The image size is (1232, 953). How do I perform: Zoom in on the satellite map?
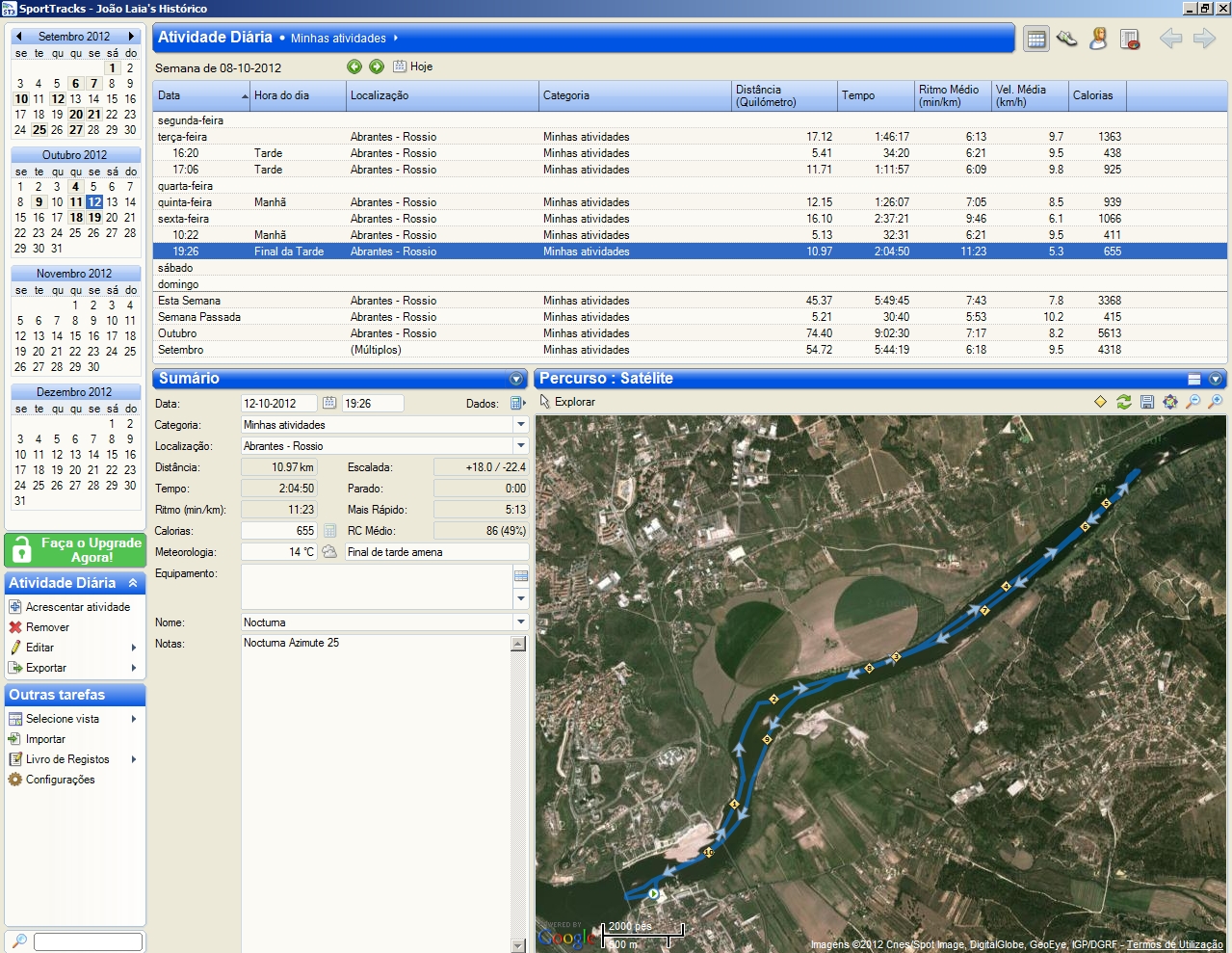pyautogui.click(x=1216, y=402)
